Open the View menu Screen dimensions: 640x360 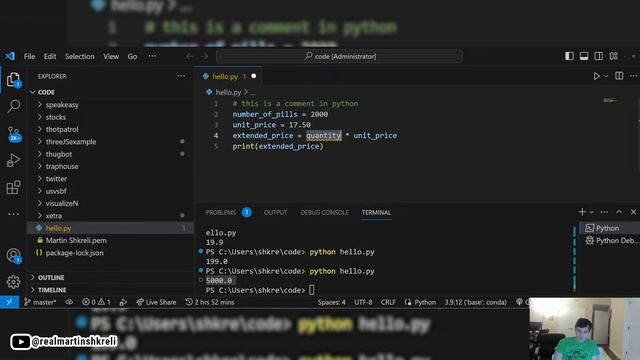pyautogui.click(x=111, y=56)
